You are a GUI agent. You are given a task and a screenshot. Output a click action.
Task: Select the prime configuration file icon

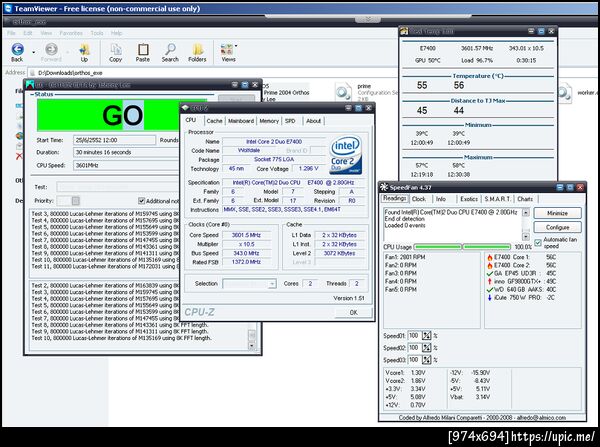[x=343, y=92]
